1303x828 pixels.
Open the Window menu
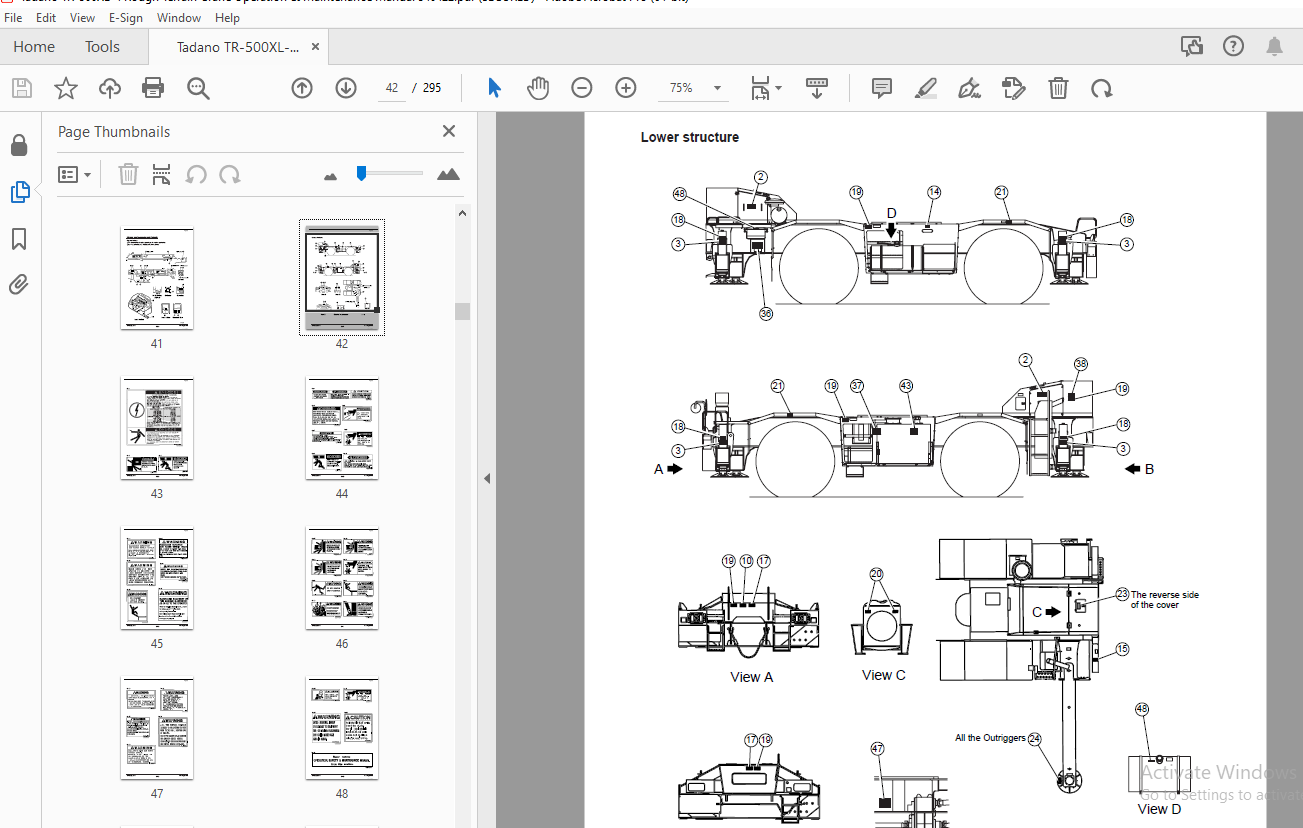(x=179, y=18)
